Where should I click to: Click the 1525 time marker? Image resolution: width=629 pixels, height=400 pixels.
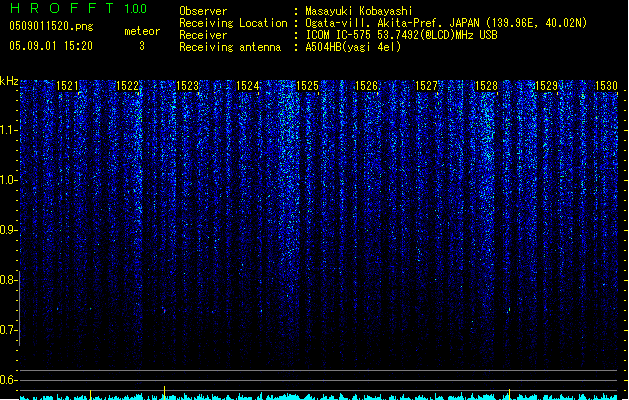(x=307, y=86)
